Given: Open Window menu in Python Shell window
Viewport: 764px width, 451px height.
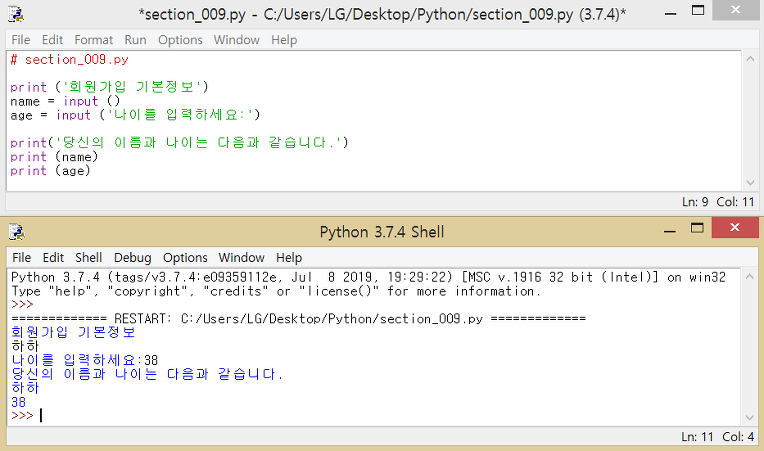Looking at the screenshot, I should (x=242, y=258).
